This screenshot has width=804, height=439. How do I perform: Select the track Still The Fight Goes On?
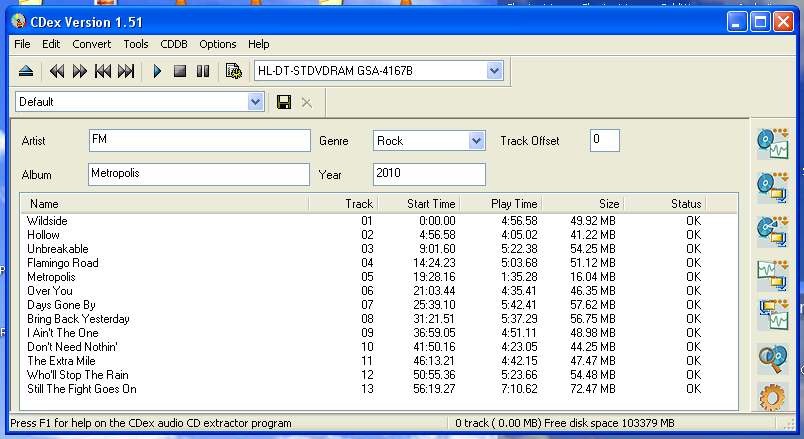click(82, 389)
